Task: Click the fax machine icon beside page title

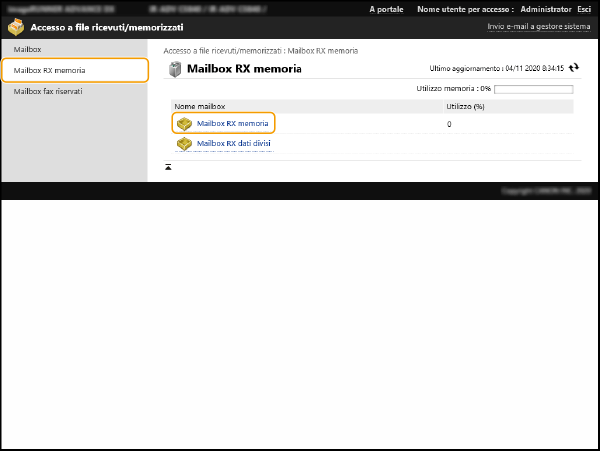Action: pyautogui.click(x=175, y=69)
